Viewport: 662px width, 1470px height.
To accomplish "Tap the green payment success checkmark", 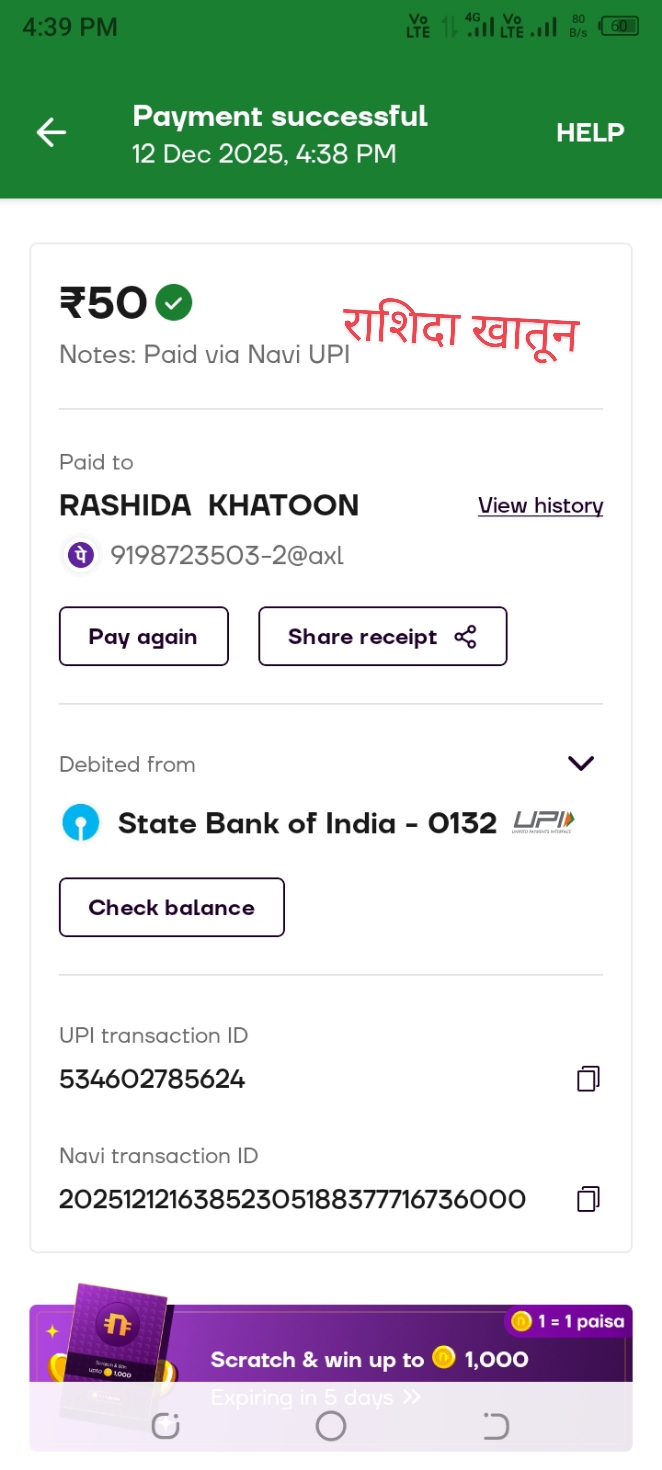I will point(175,302).
